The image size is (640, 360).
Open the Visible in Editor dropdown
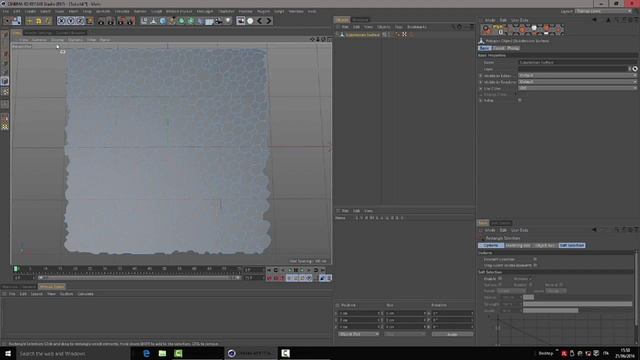click(578, 76)
